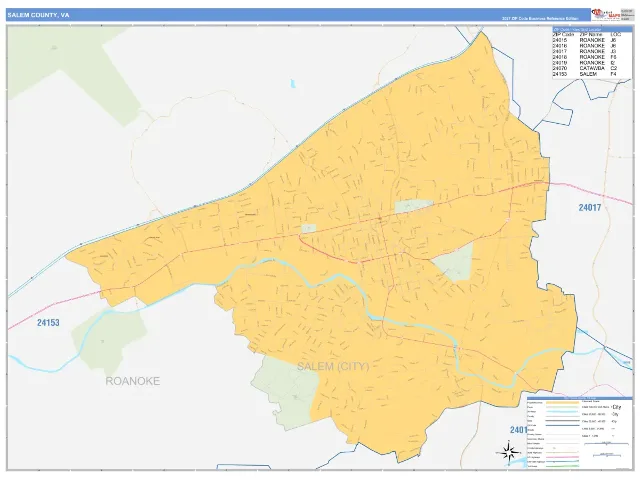Screen dimensions: 640x480
Task: Select the SALEM row in ZIP table
Action: [x=584, y=74]
